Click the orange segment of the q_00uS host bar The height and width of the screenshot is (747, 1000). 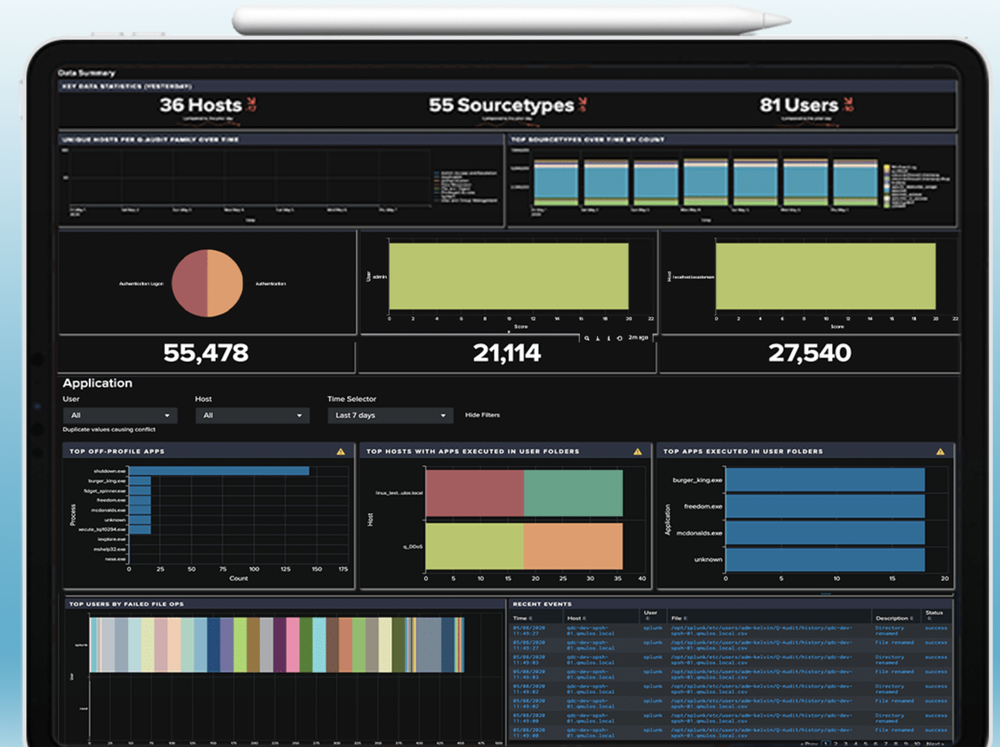point(573,546)
